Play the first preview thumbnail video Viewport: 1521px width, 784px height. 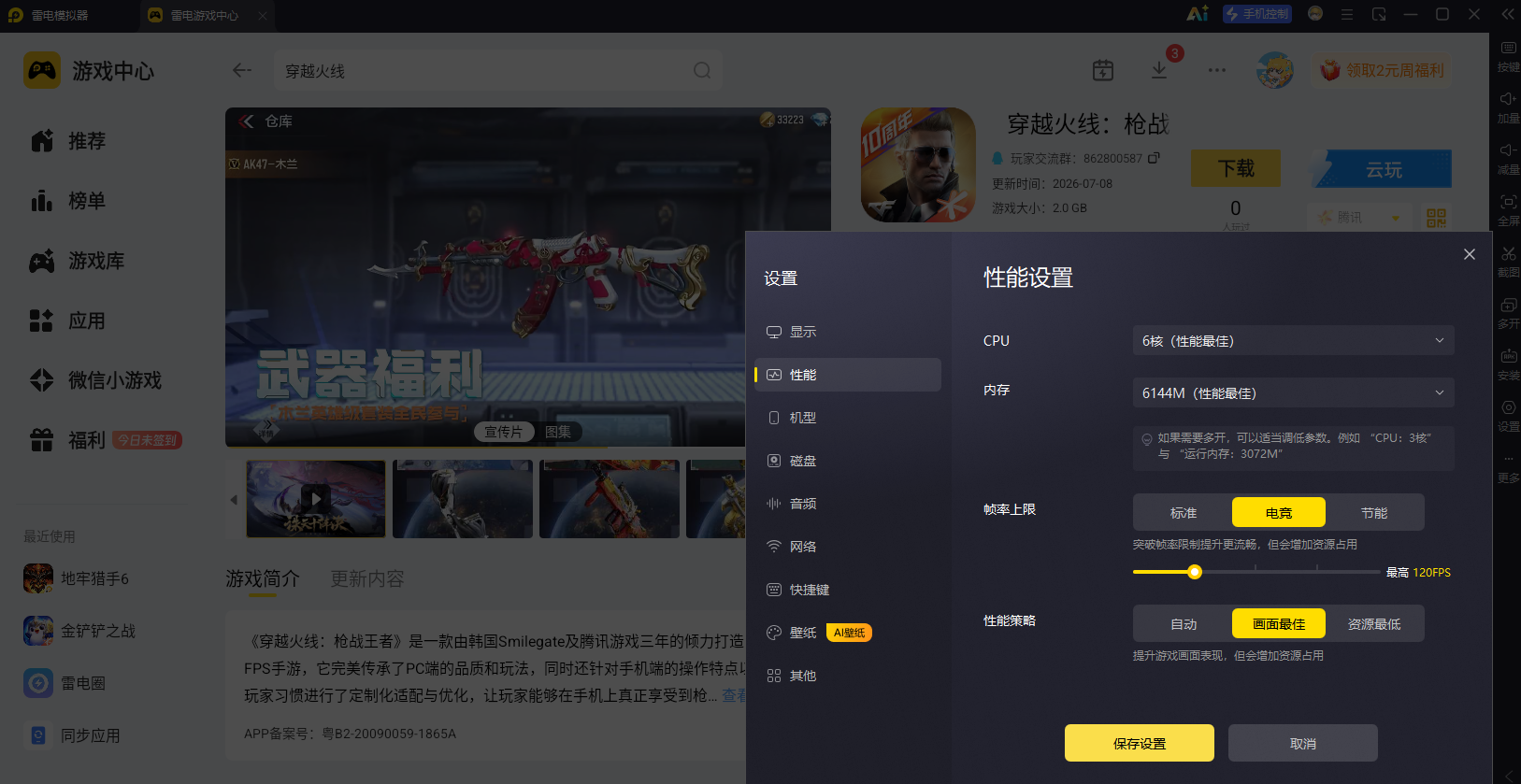coord(316,498)
